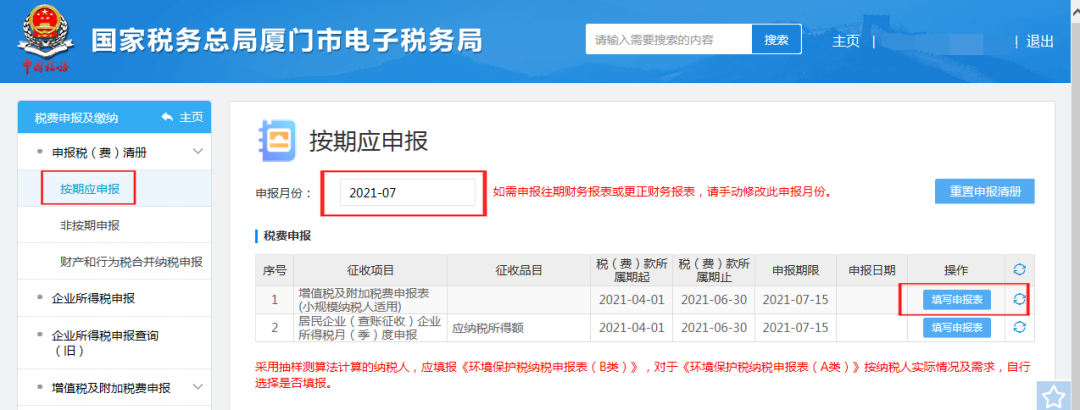Viewport: 1080px width, 410px height.
Task: Refresh row 2 企业所得税 declaration status
Action: click(x=1019, y=327)
